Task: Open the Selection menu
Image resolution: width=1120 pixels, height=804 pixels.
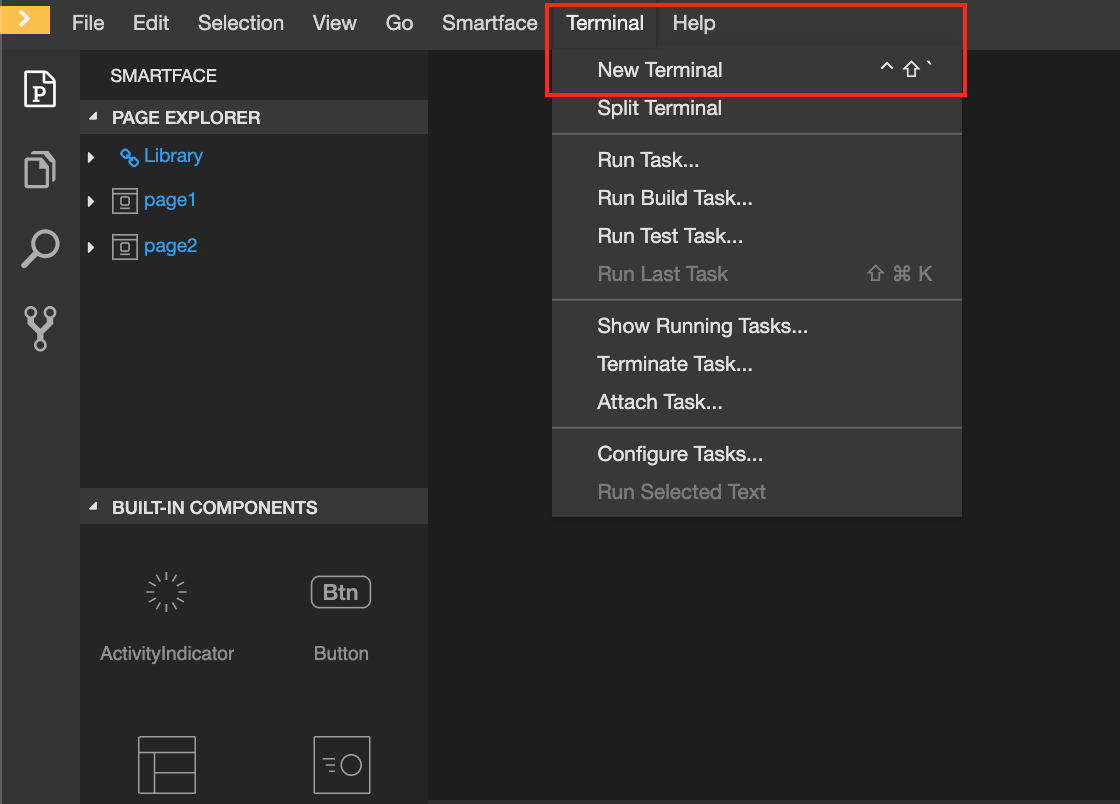Action: tap(241, 23)
